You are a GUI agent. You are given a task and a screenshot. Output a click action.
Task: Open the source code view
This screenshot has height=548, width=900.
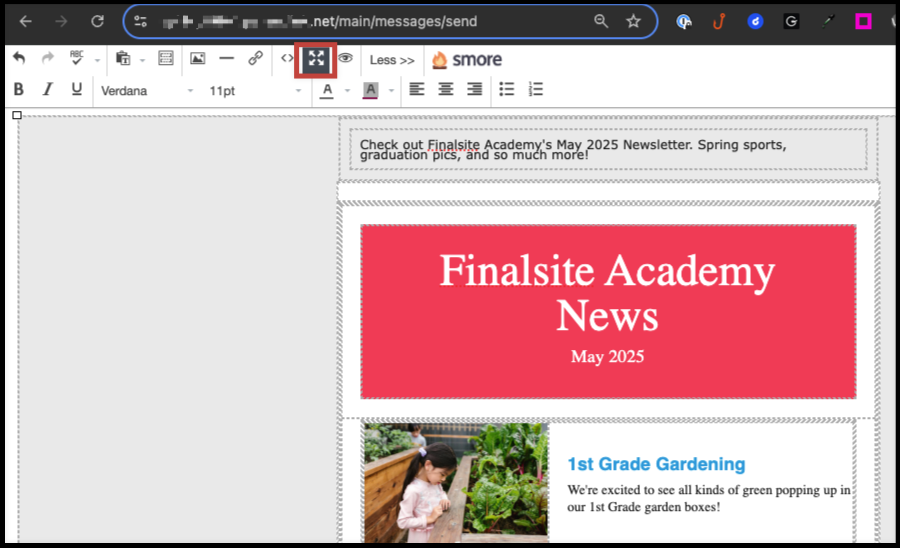[287, 59]
